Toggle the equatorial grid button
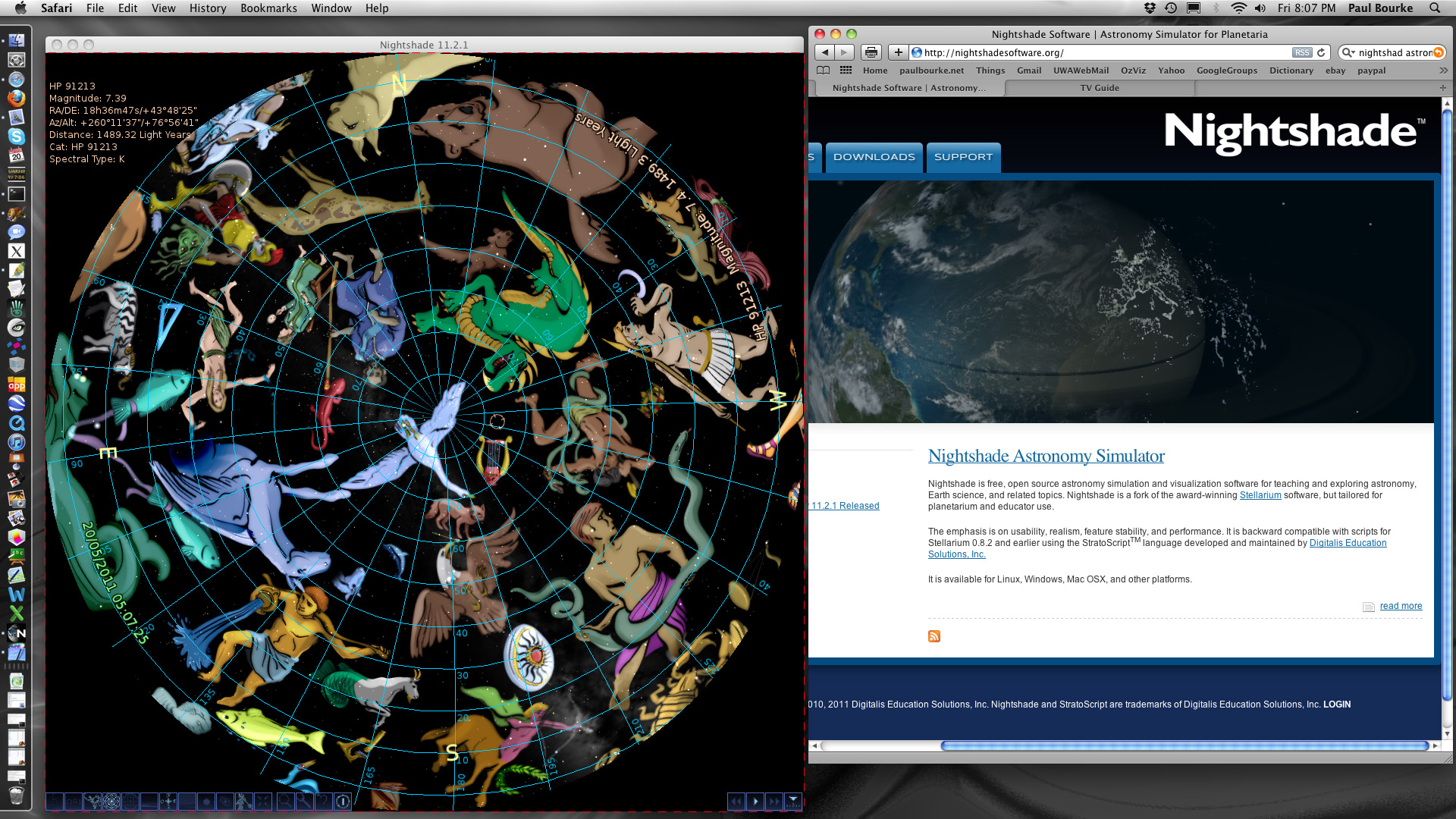The image size is (1456, 819). pos(130,802)
